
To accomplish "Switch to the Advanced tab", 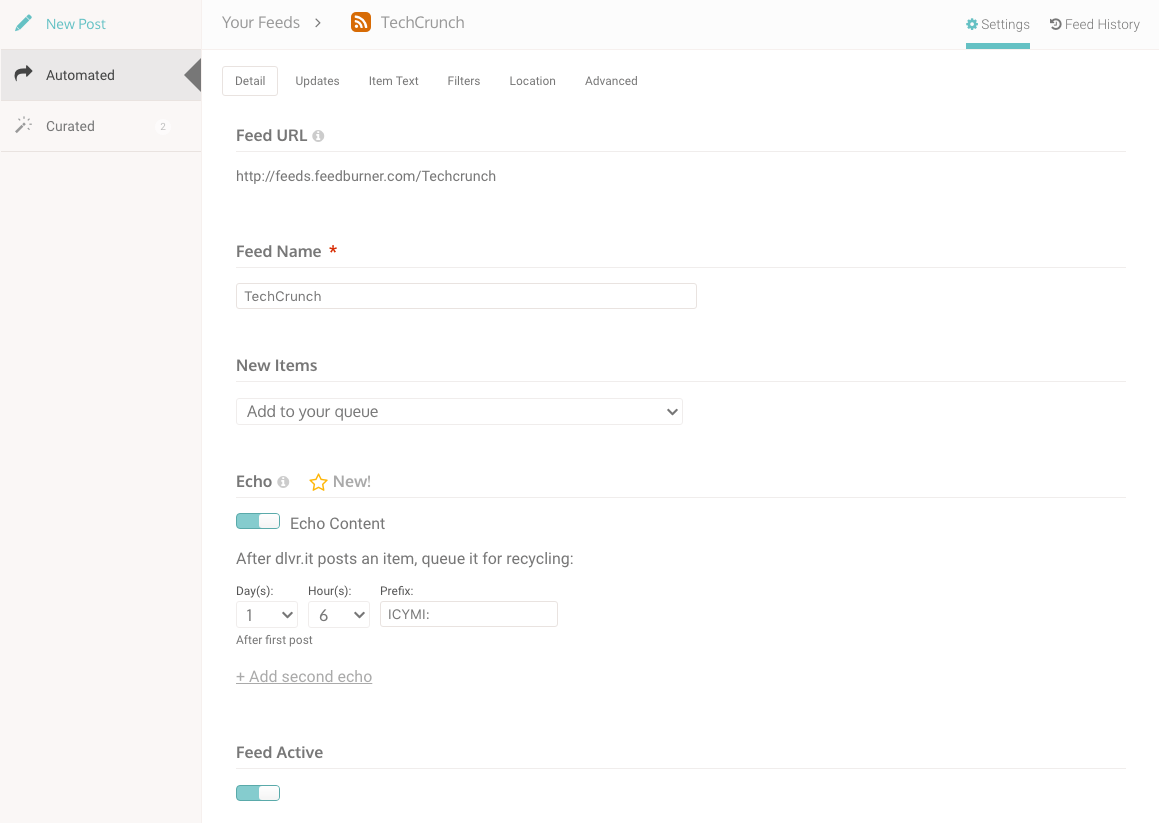I will coord(611,81).
